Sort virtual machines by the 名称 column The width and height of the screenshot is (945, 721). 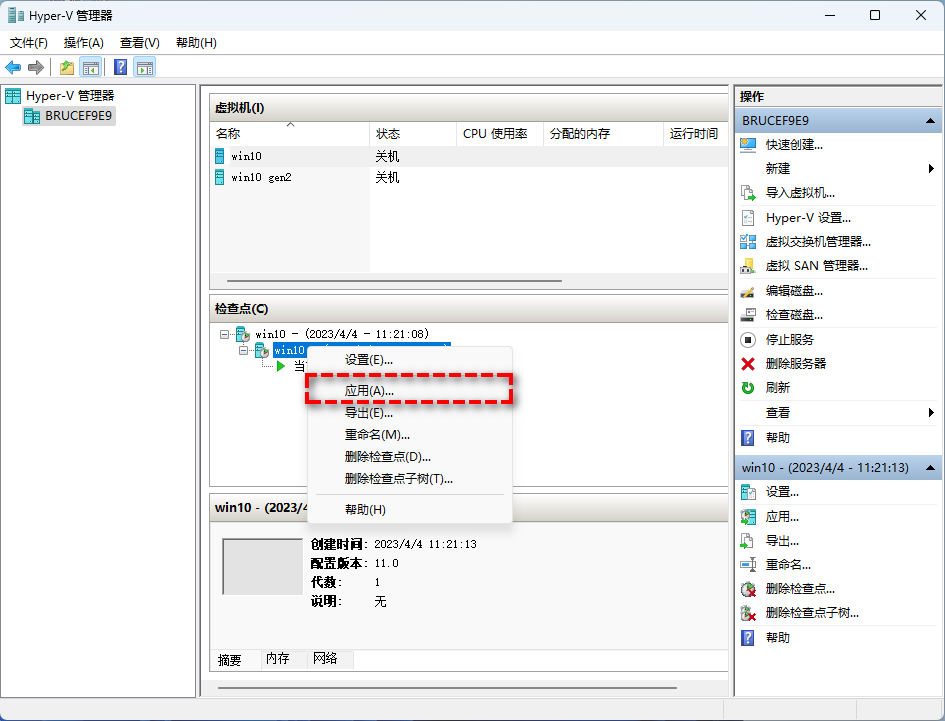[x=289, y=134]
